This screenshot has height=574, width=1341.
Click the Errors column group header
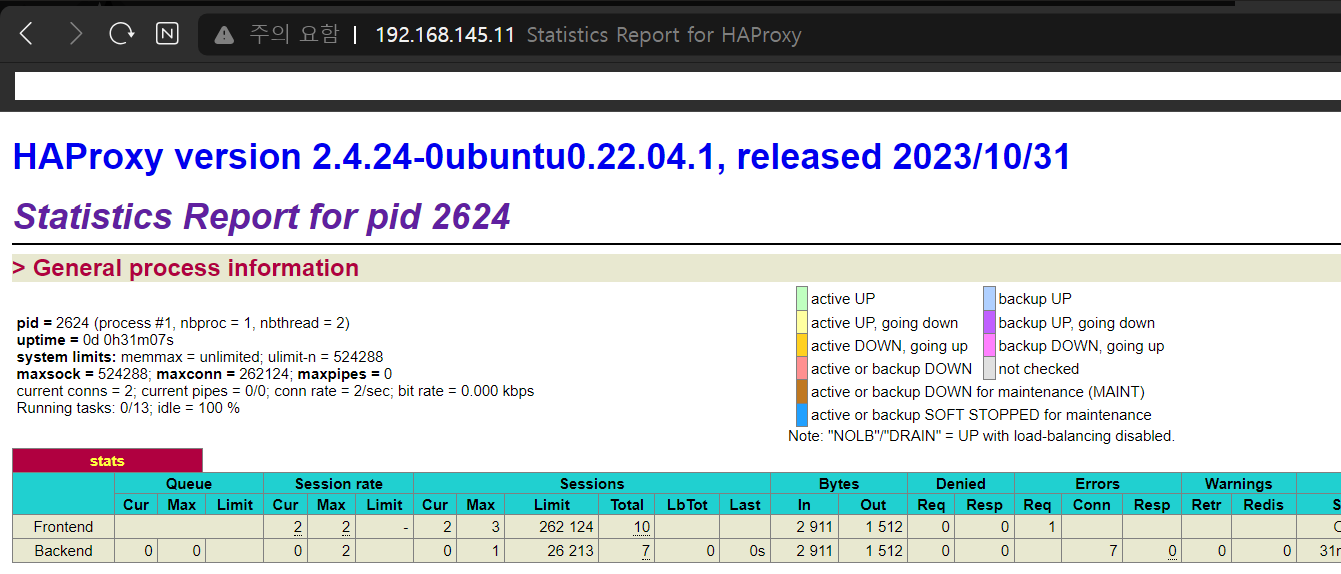1098,483
